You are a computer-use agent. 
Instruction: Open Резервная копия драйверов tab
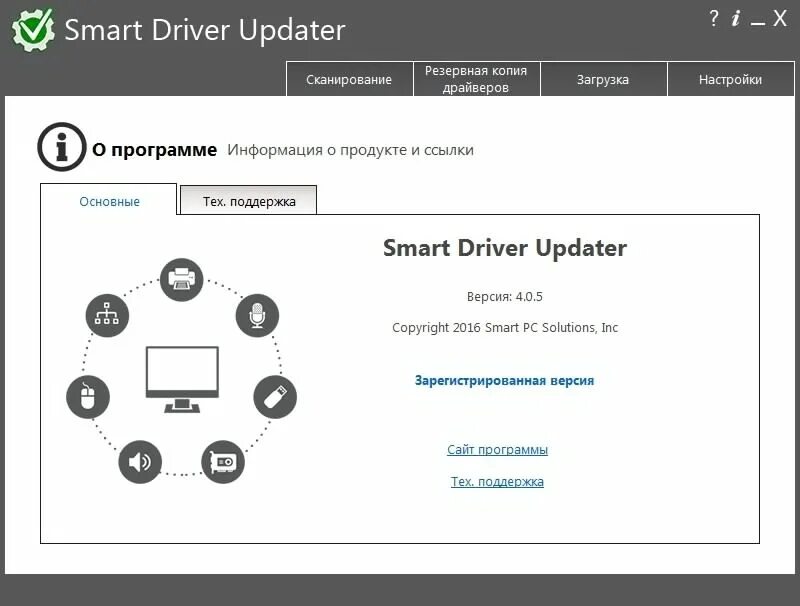tap(477, 79)
